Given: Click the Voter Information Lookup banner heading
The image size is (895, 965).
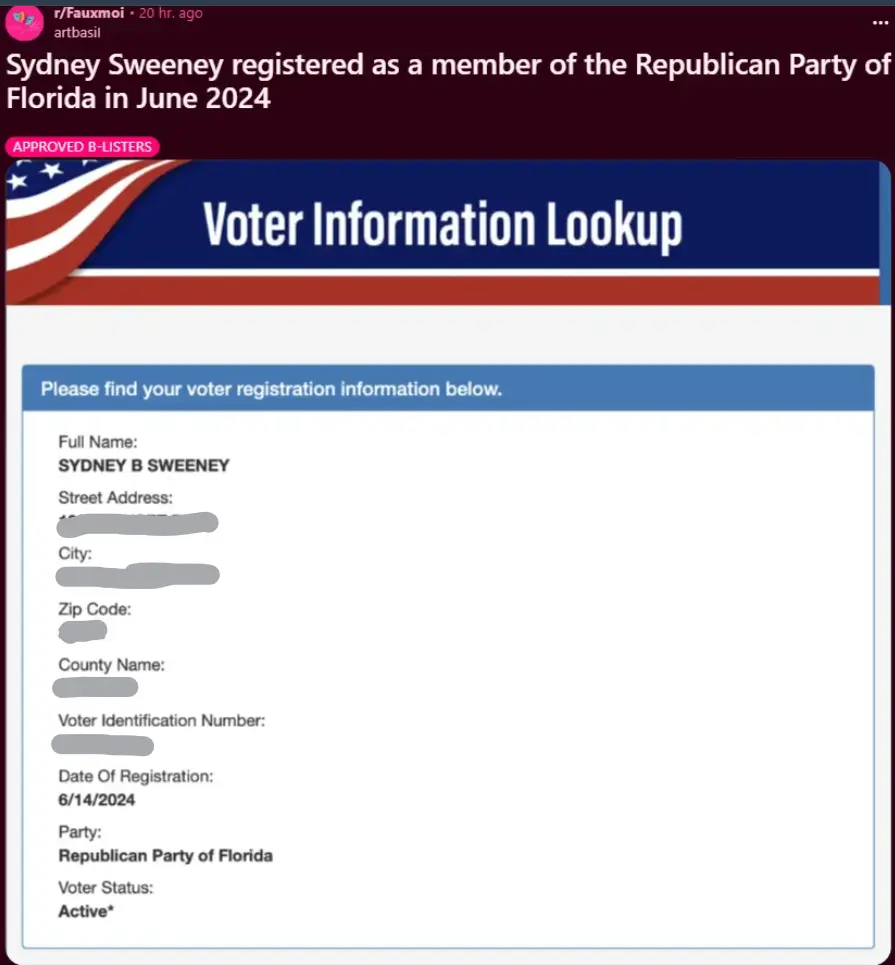Looking at the screenshot, I should (443, 224).
